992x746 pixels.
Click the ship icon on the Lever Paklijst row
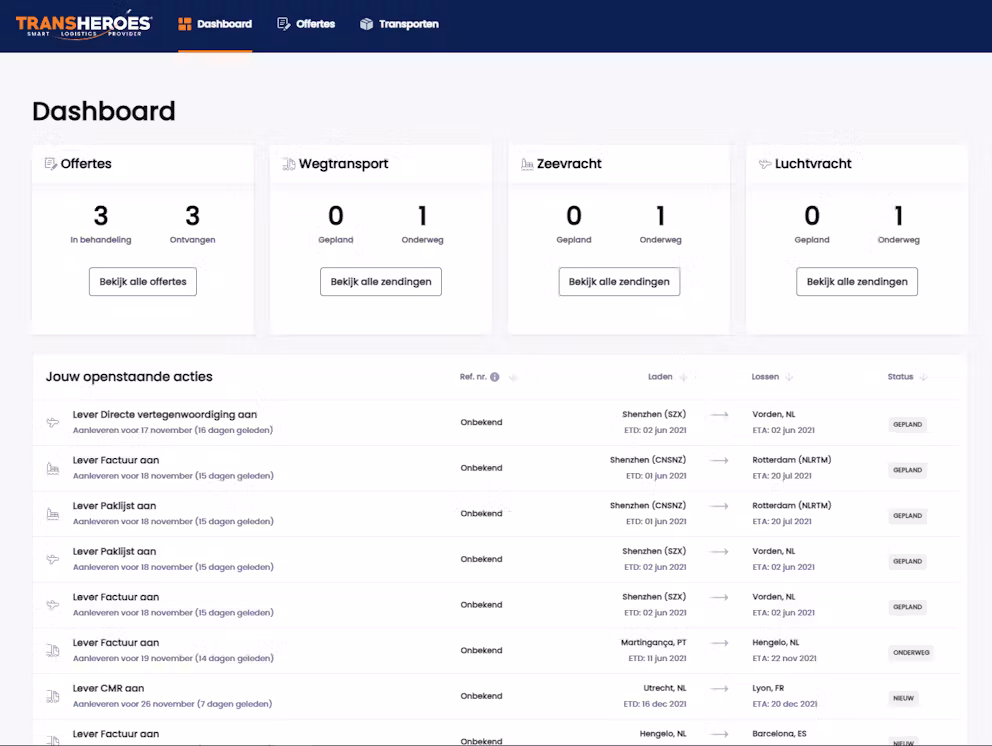click(x=51, y=513)
